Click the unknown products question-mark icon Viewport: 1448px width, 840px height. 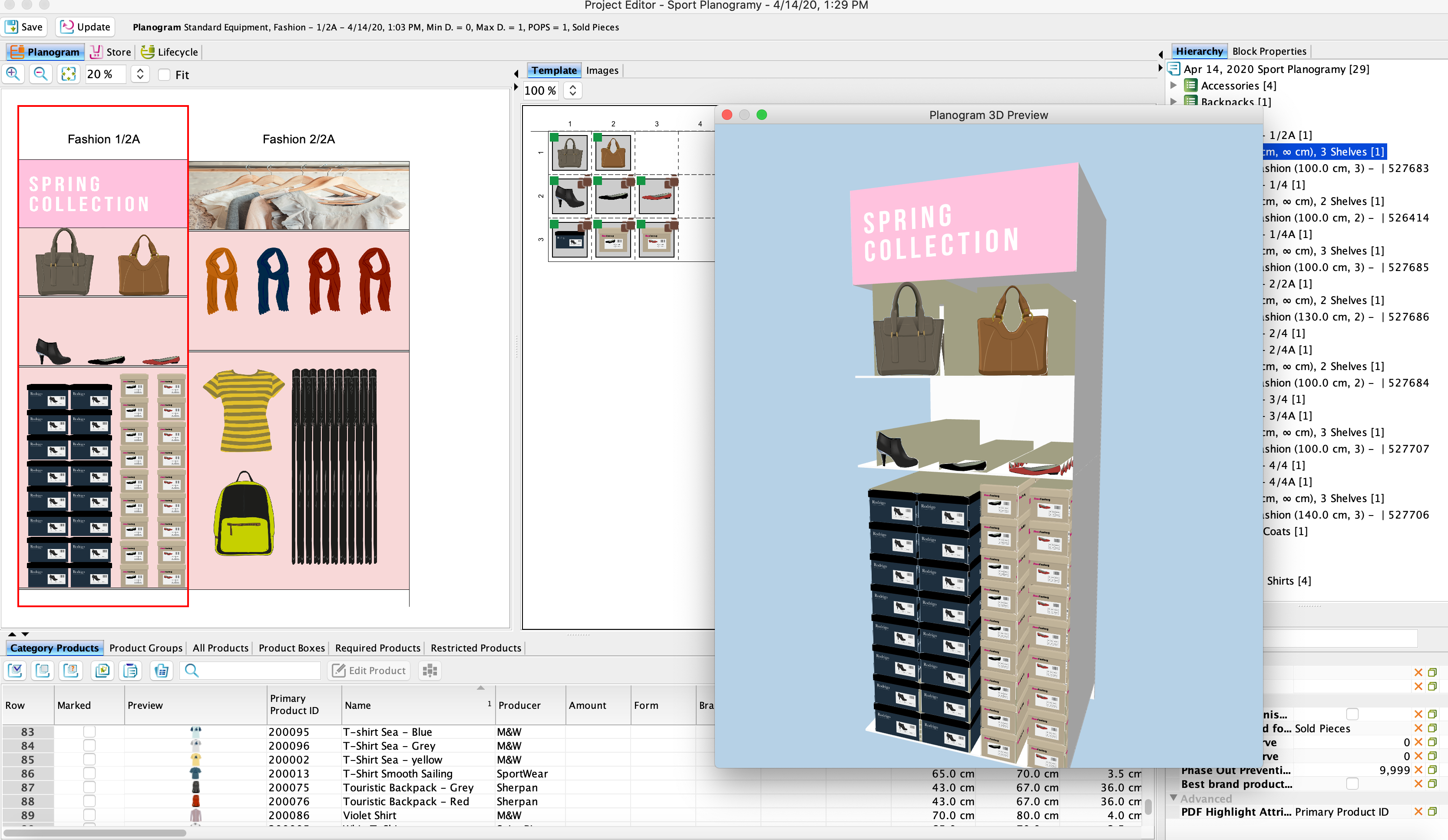point(71,671)
